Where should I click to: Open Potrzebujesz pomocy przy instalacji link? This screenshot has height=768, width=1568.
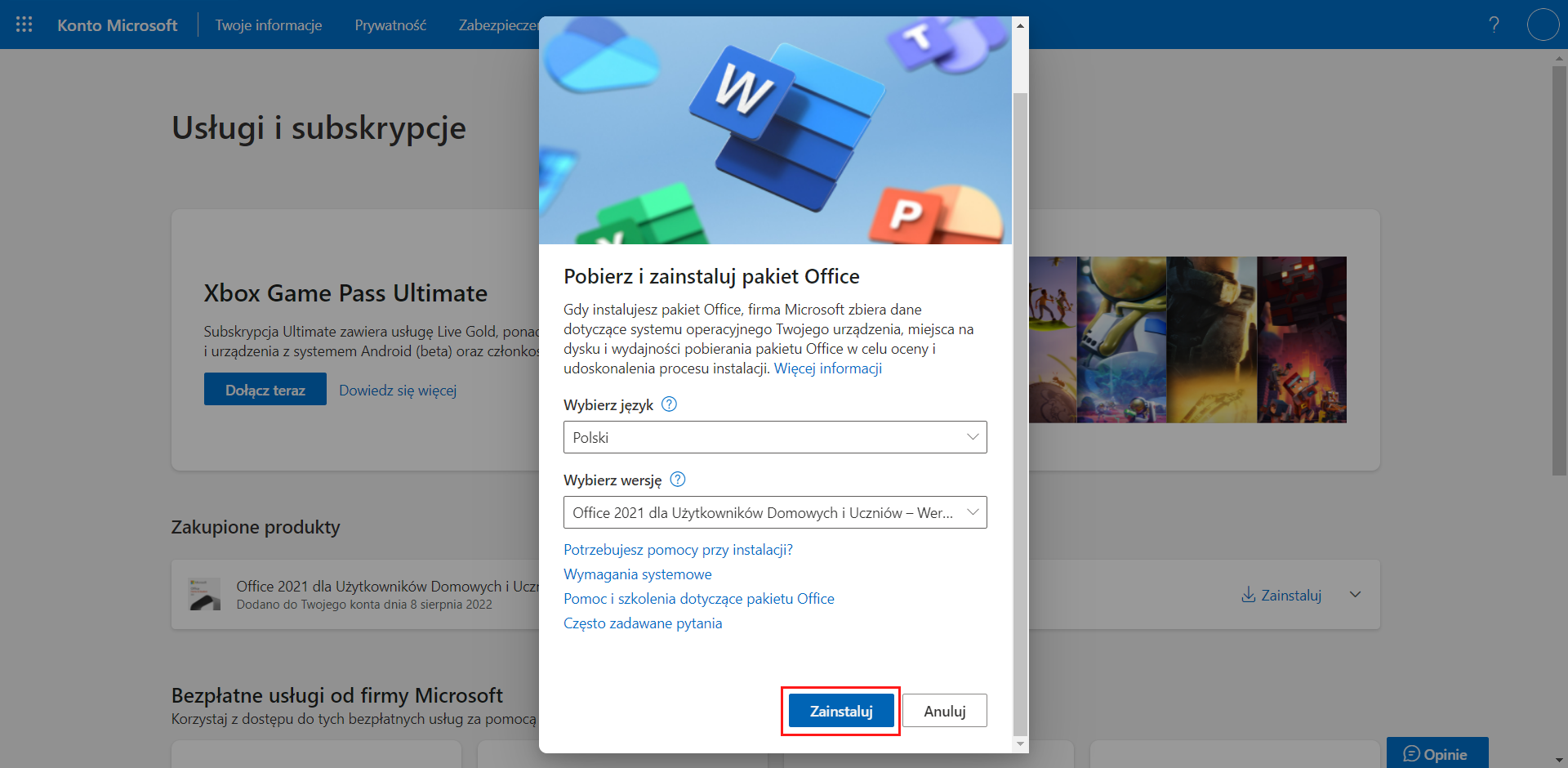pos(678,550)
